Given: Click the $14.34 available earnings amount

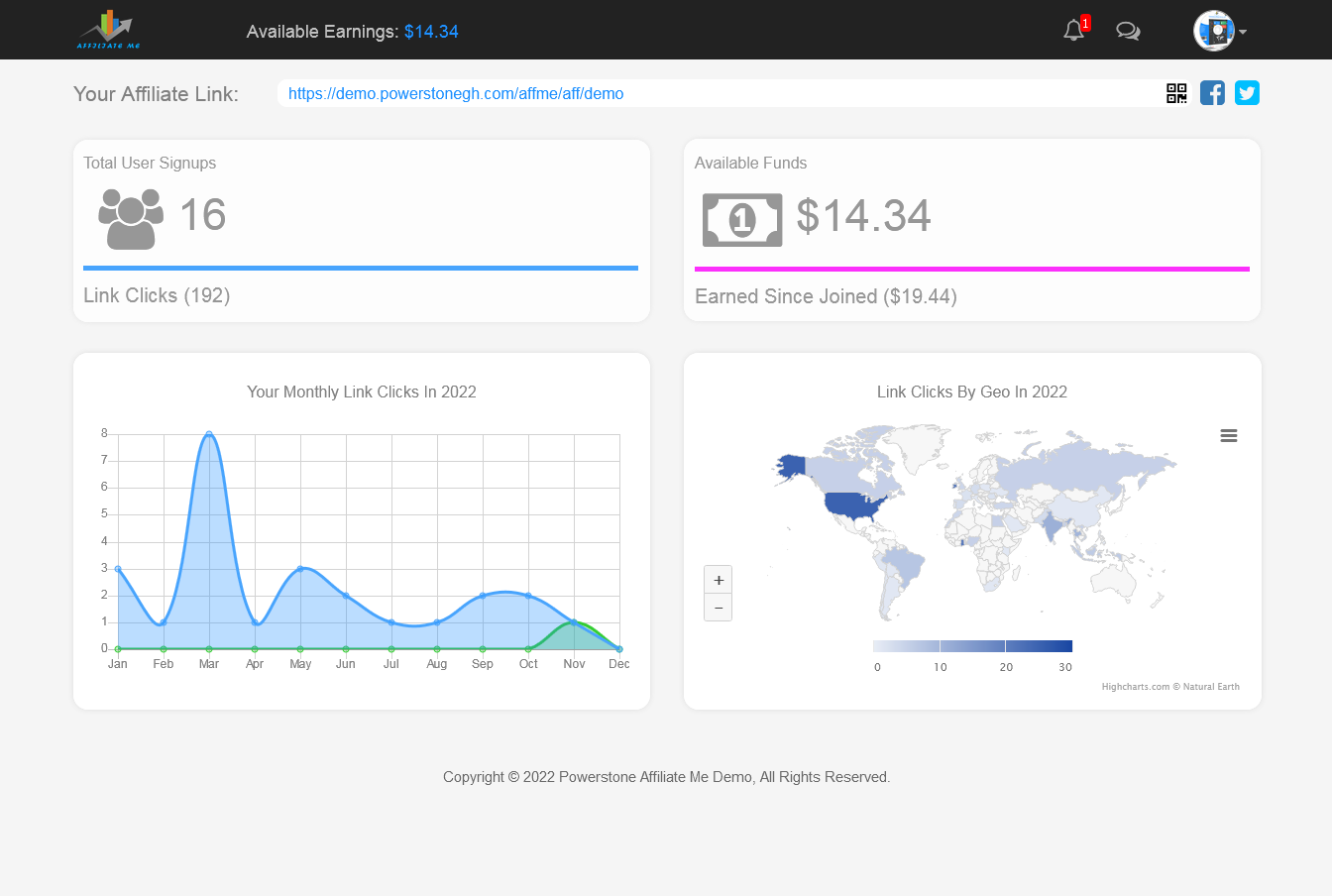Looking at the screenshot, I should [x=431, y=32].
